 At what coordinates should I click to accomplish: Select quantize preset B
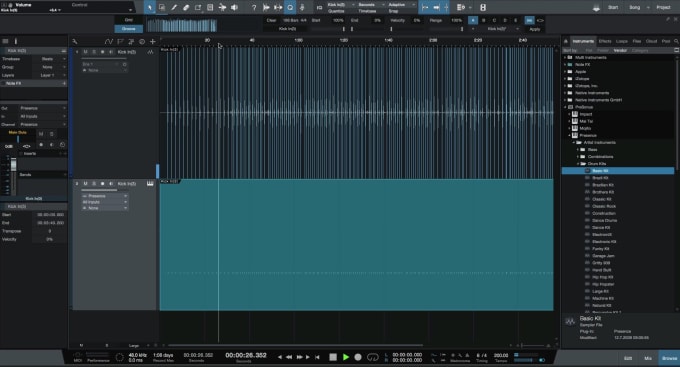pos(484,20)
